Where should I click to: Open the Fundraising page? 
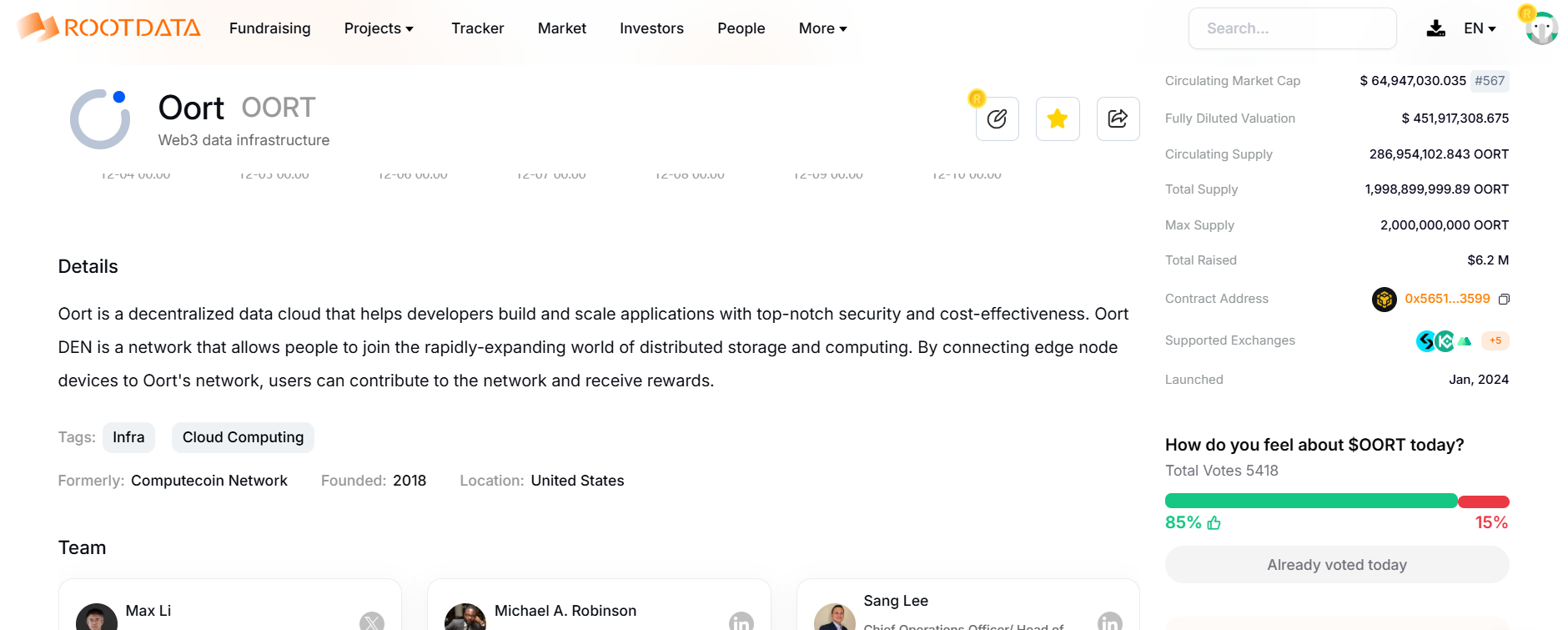click(x=269, y=28)
